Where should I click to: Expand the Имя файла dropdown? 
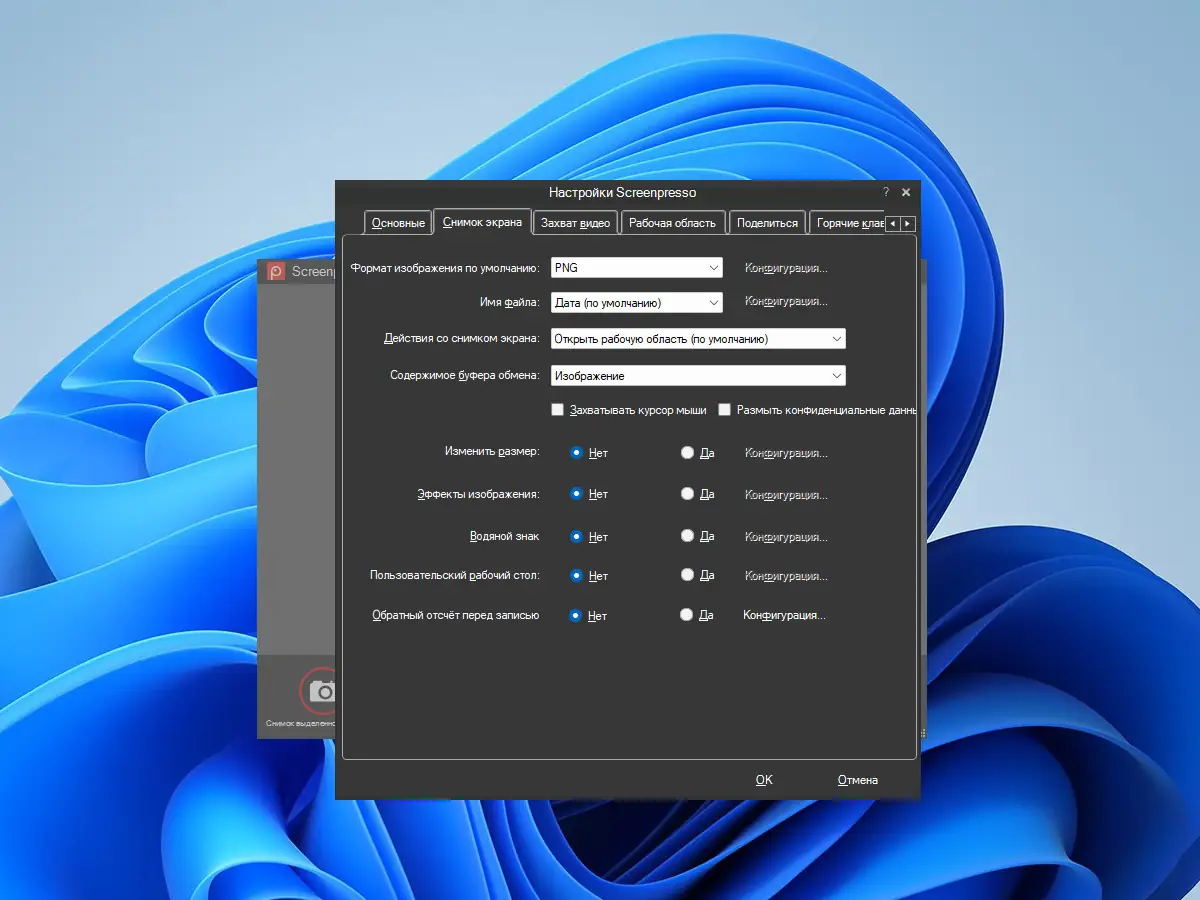[x=636, y=302]
